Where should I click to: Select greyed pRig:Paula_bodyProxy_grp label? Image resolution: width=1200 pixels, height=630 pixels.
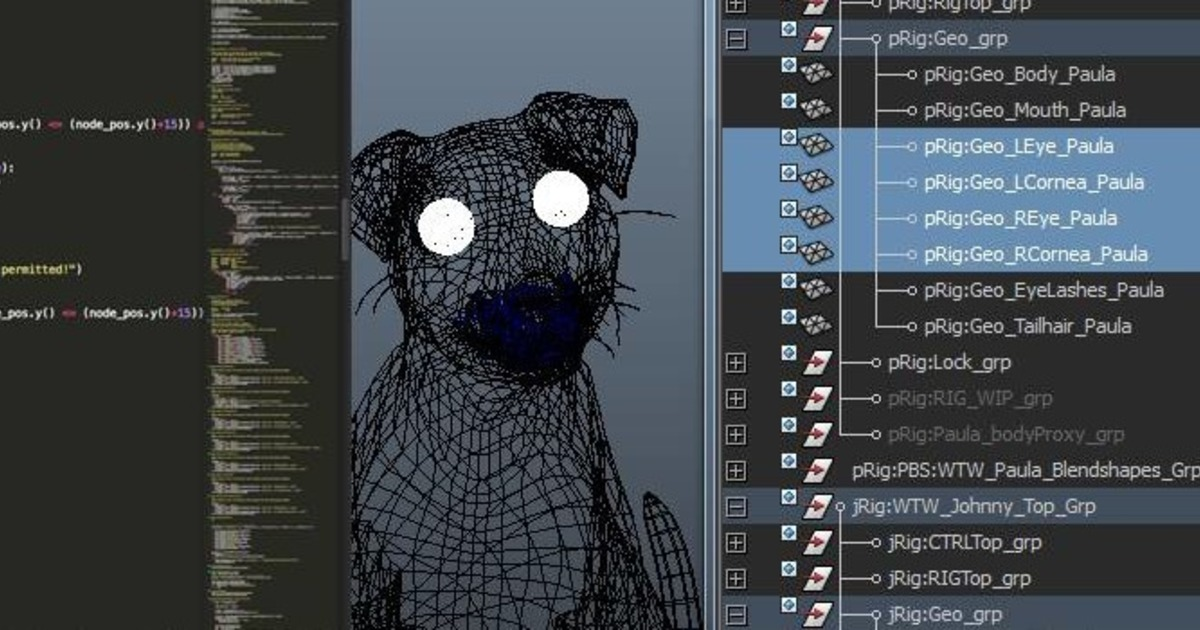tap(1005, 434)
